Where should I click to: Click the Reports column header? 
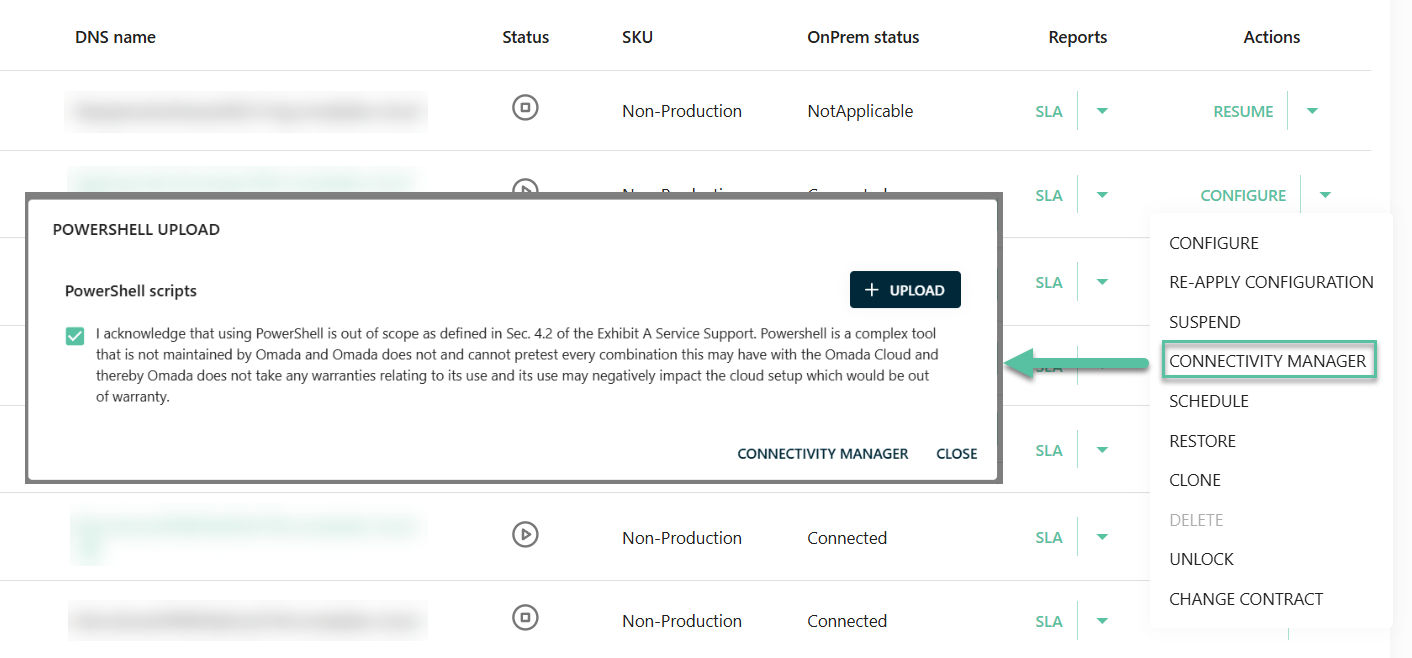point(1078,37)
